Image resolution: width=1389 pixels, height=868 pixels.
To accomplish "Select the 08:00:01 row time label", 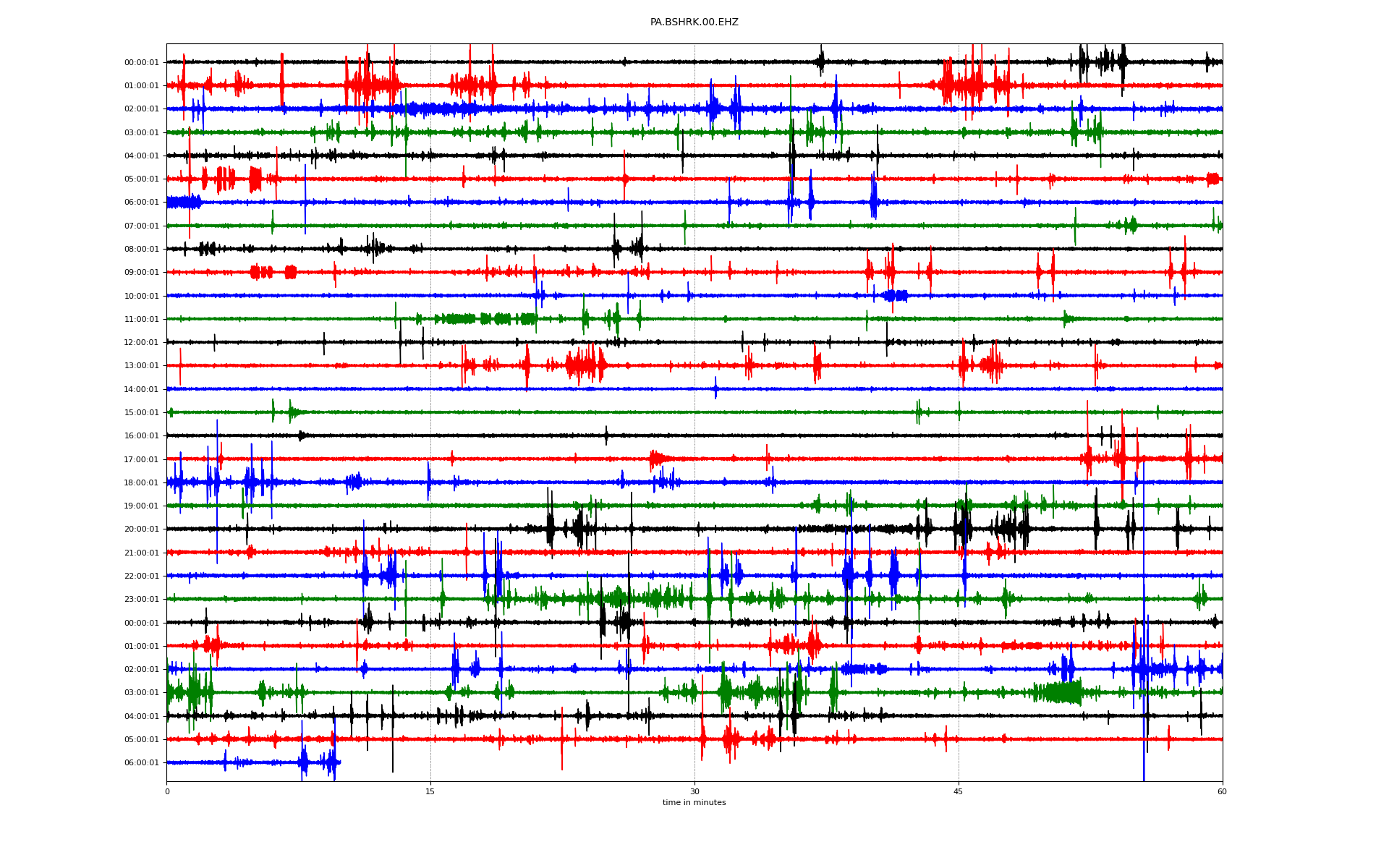I will tap(141, 249).
